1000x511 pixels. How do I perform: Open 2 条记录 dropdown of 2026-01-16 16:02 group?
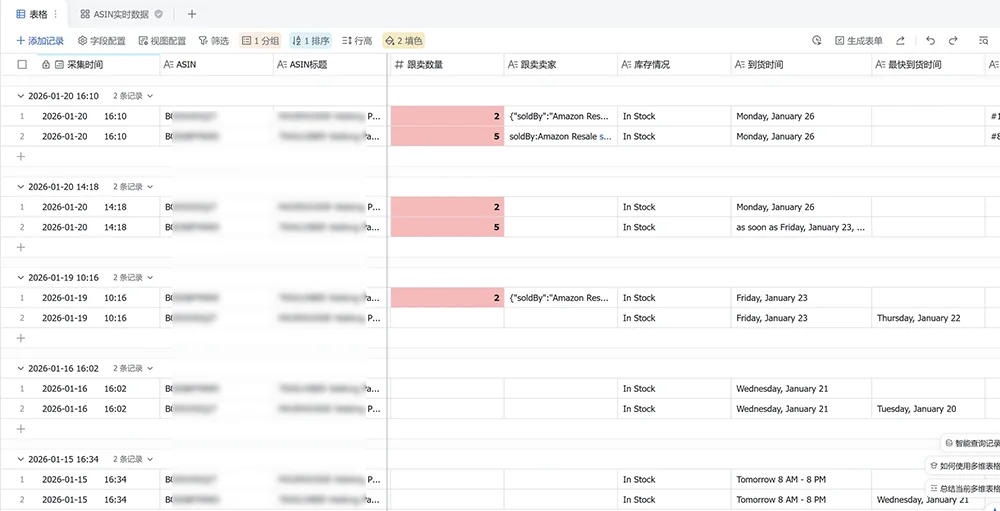click(x=133, y=368)
